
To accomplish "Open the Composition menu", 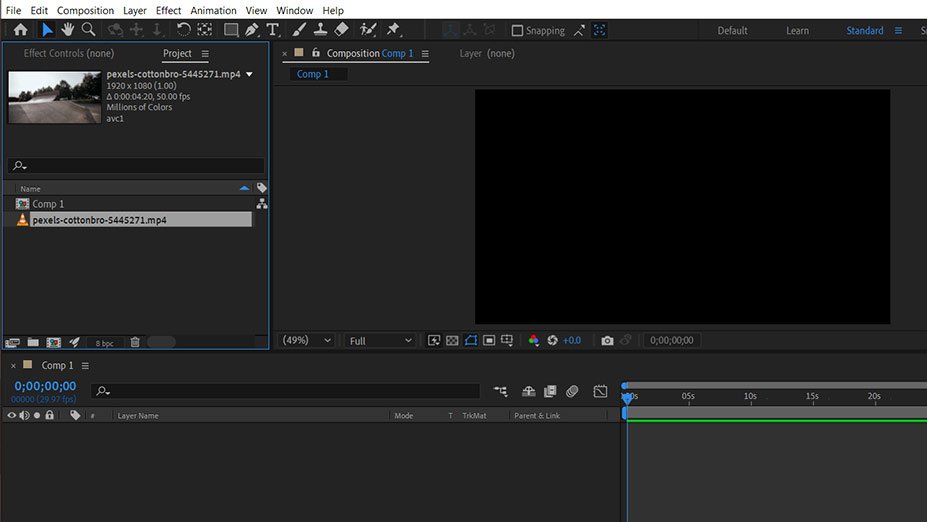I will click(x=85, y=10).
